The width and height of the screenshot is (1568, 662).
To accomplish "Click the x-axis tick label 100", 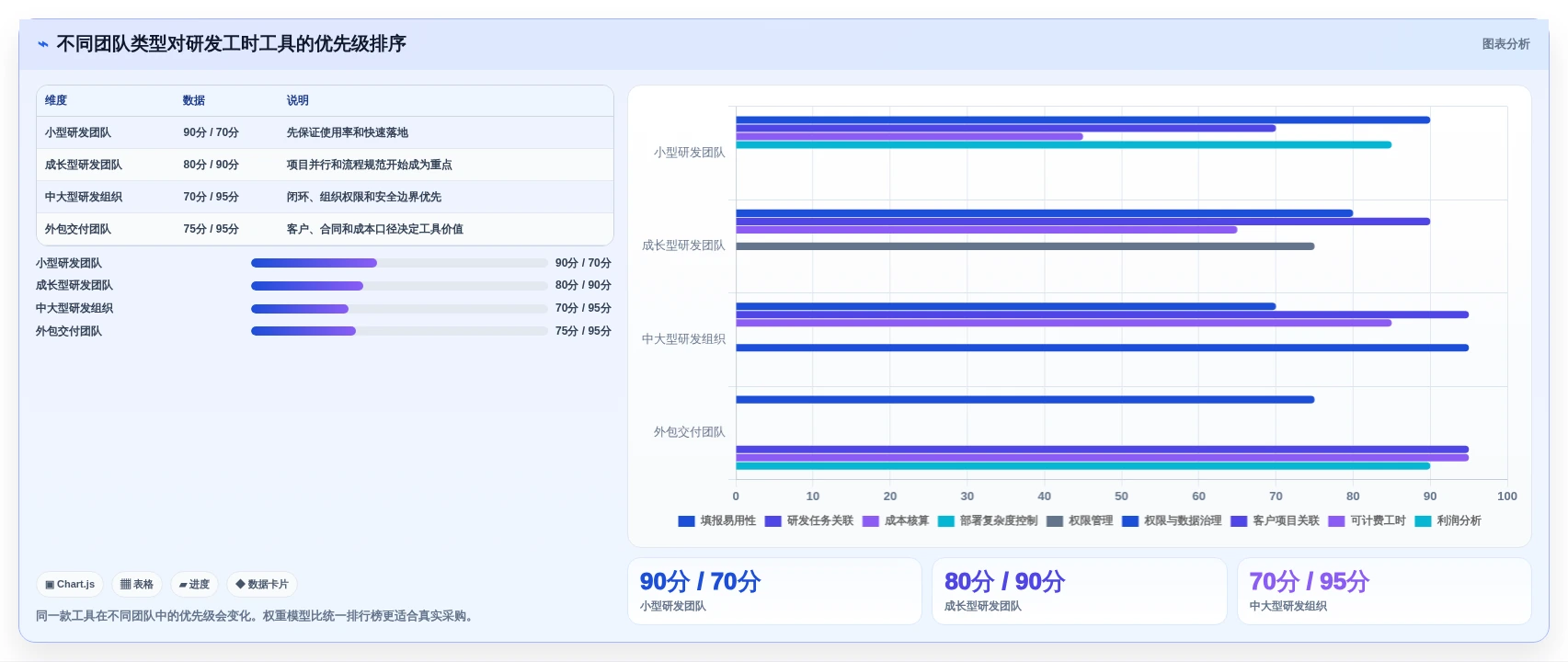I will tap(1506, 496).
